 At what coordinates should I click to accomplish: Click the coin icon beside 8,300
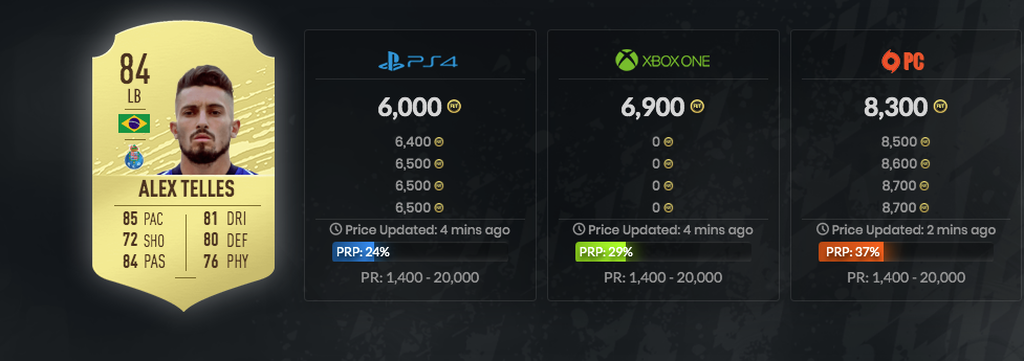[x=940, y=106]
